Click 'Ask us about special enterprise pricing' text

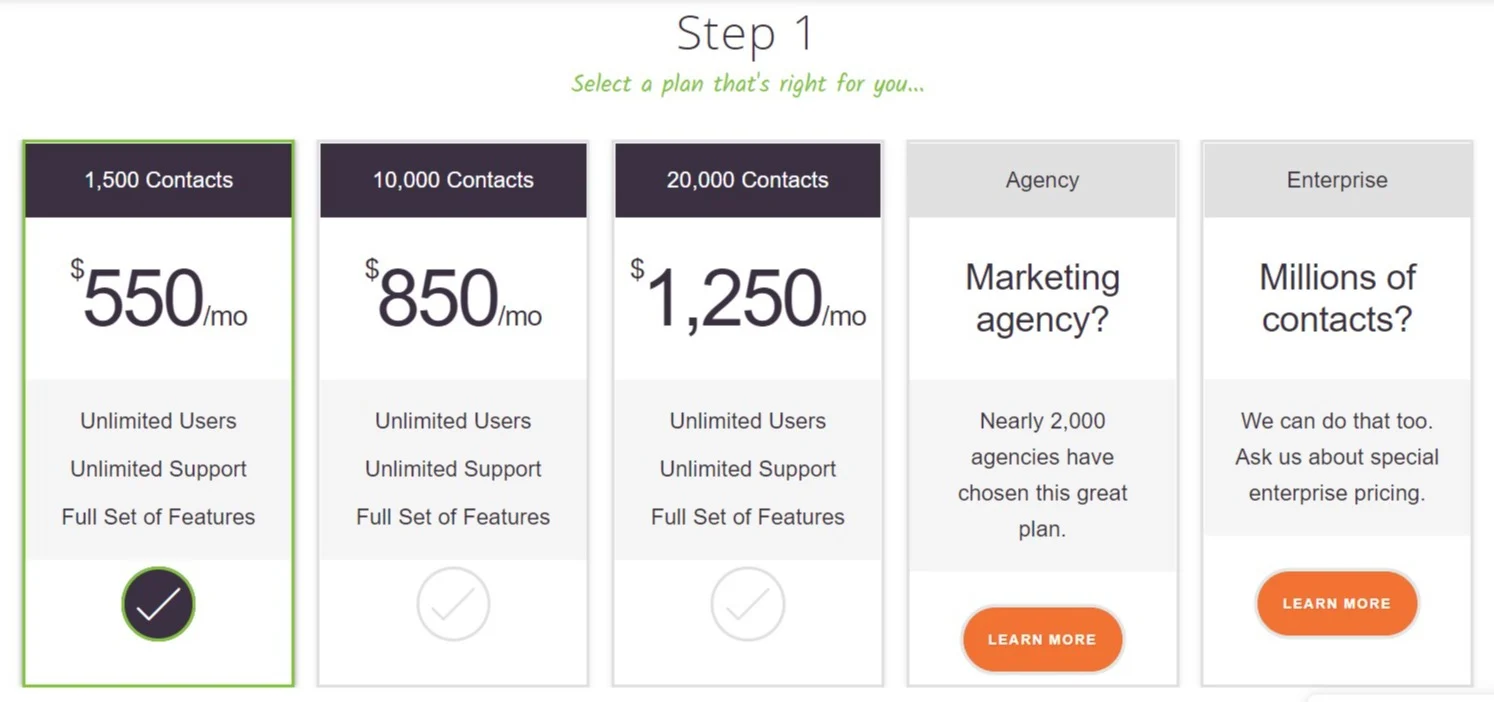pos(1337,474)
